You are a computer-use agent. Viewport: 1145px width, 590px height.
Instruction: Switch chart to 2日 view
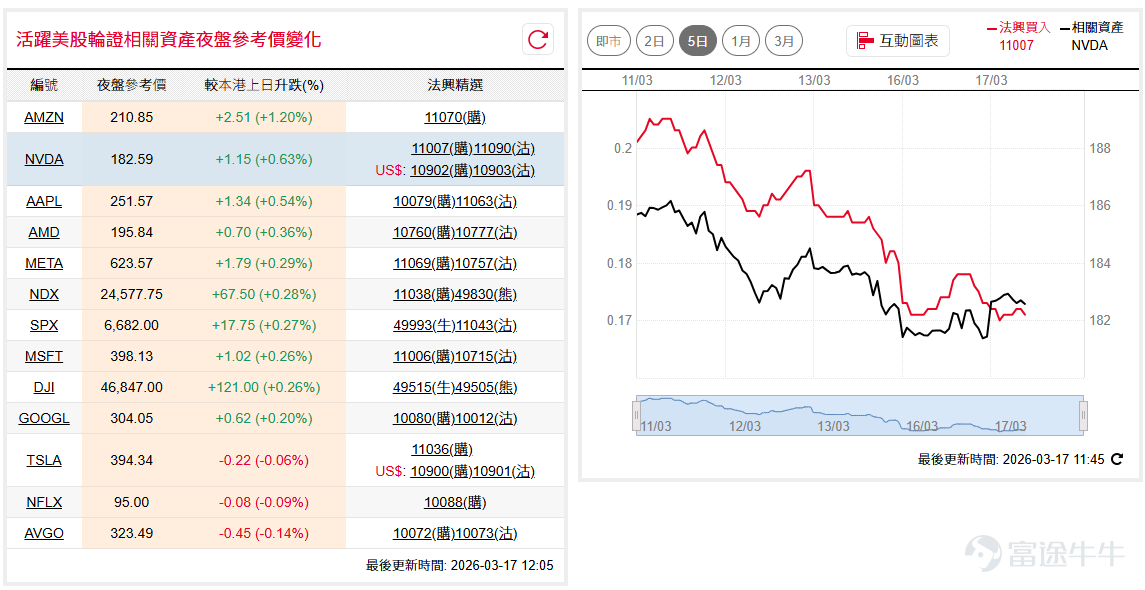click(x=654, y=41)
